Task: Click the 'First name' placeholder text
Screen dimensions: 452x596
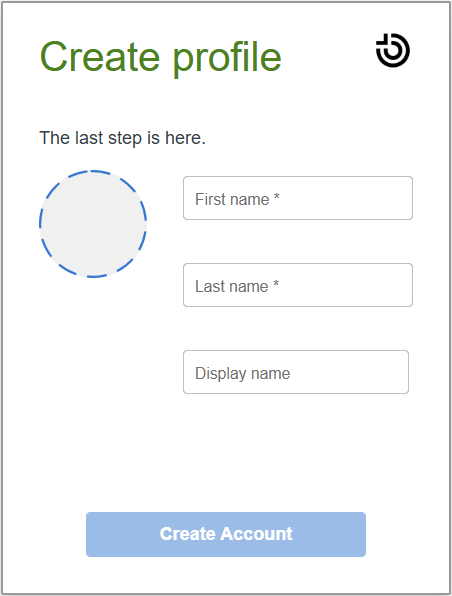Action: 232,199
